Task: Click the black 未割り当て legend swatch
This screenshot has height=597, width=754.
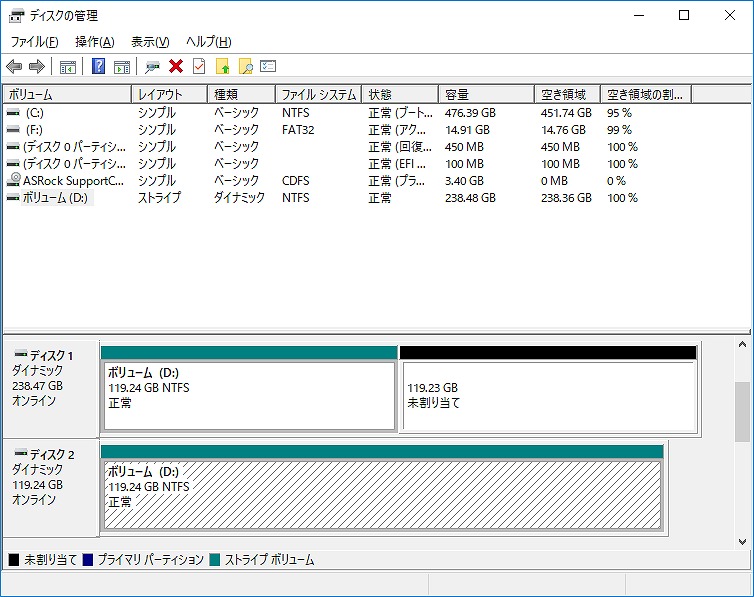Action: 14,560
